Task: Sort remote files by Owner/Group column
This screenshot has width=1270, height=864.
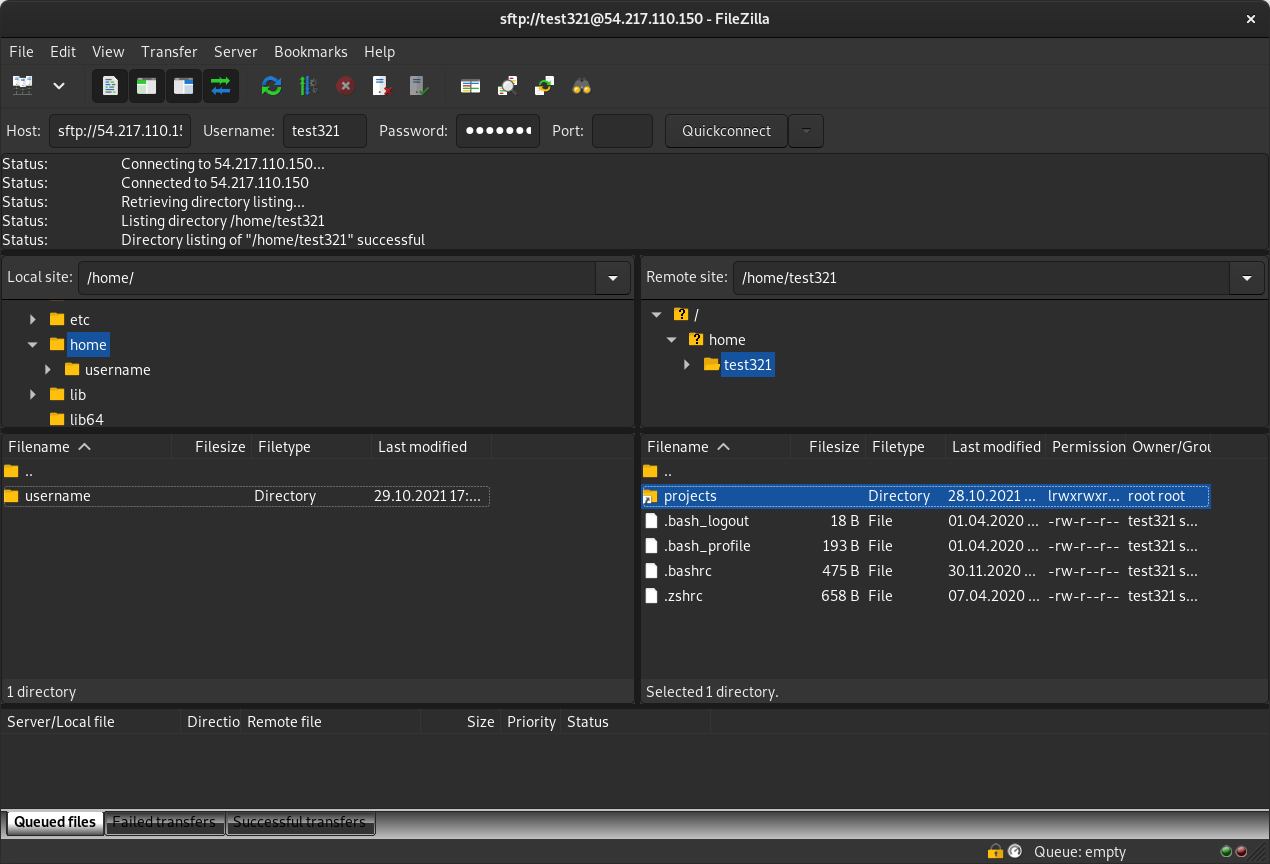Action: [x=1170, y=447]
